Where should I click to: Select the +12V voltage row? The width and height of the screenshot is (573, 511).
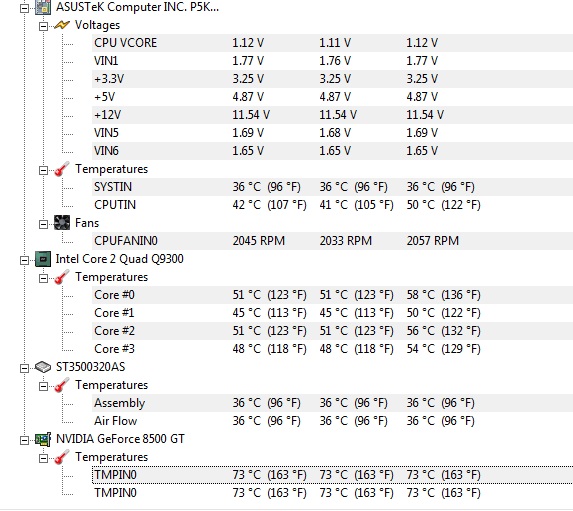click(332, 115)
